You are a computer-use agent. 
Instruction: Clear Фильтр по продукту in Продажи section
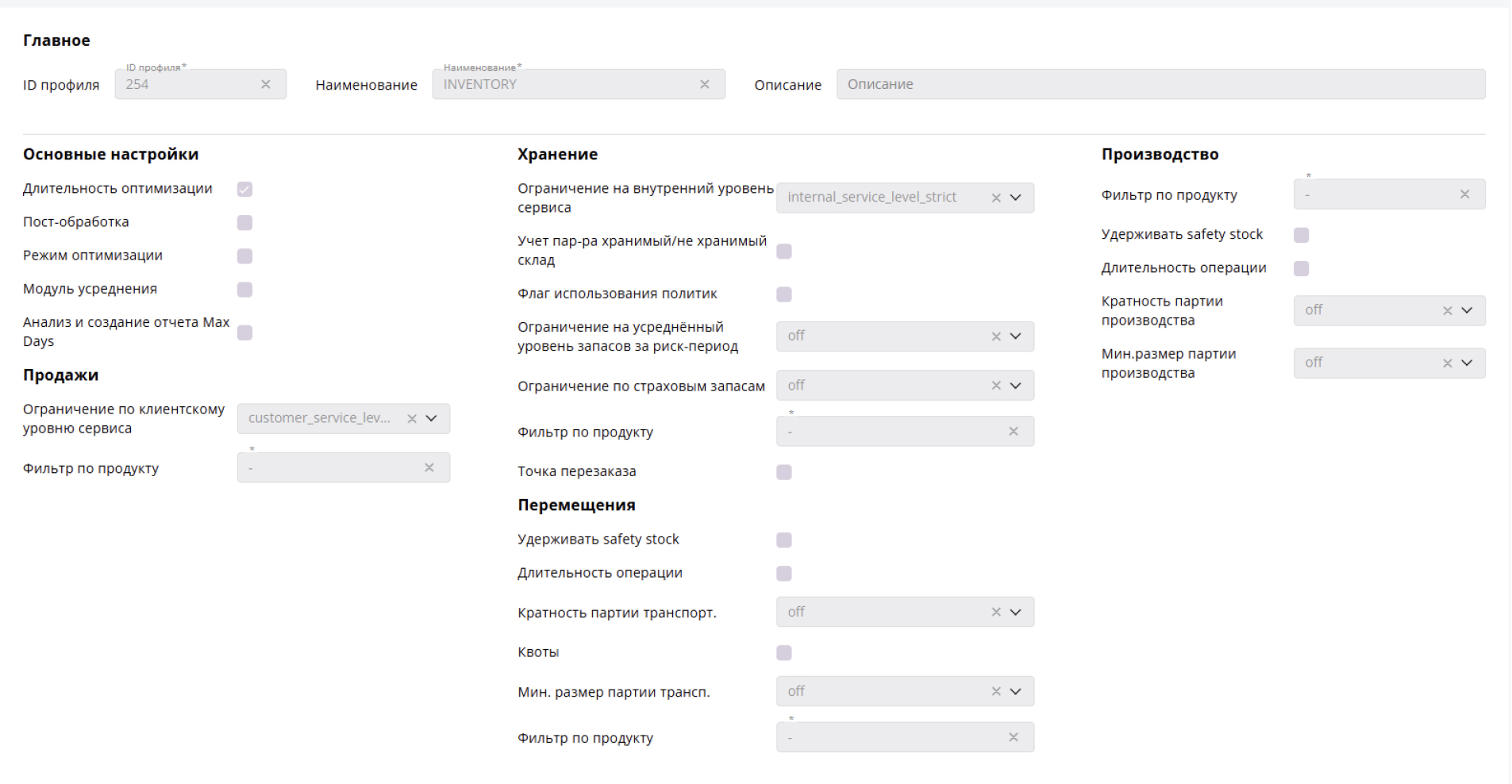coord(429,467)
